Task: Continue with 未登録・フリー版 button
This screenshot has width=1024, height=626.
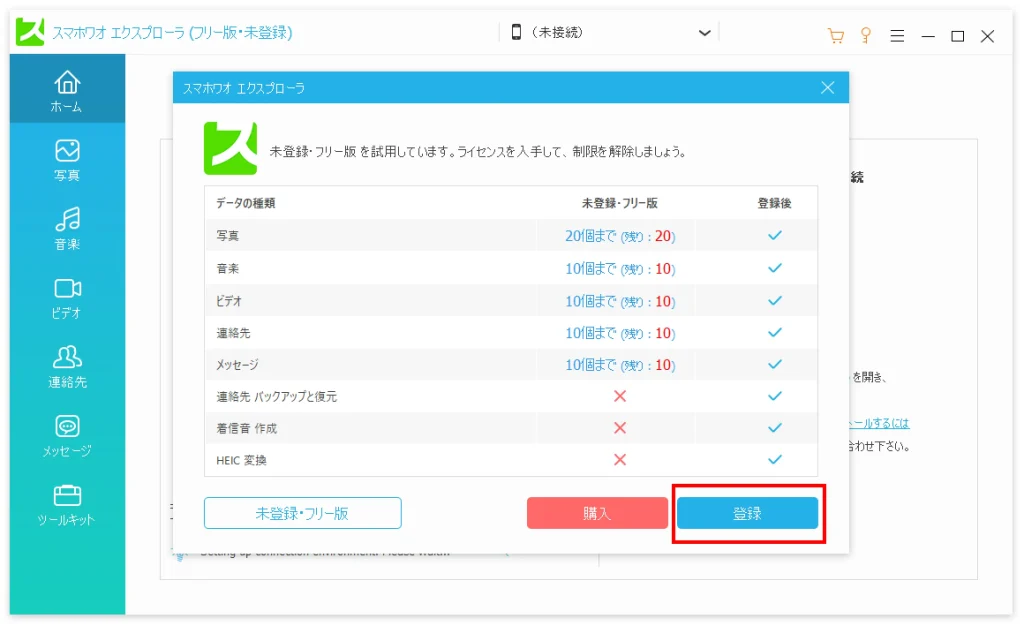Action: 302,513
